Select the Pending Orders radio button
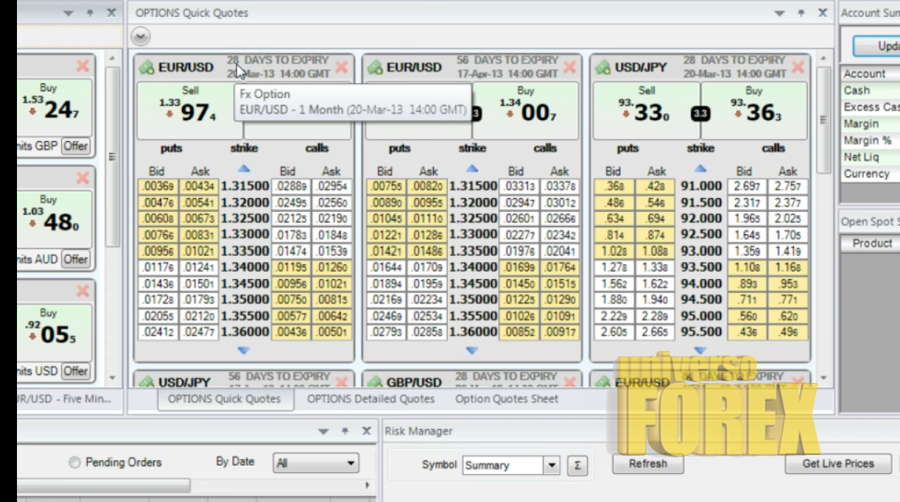Screen dimensions: 900x502 coord(75,463)
